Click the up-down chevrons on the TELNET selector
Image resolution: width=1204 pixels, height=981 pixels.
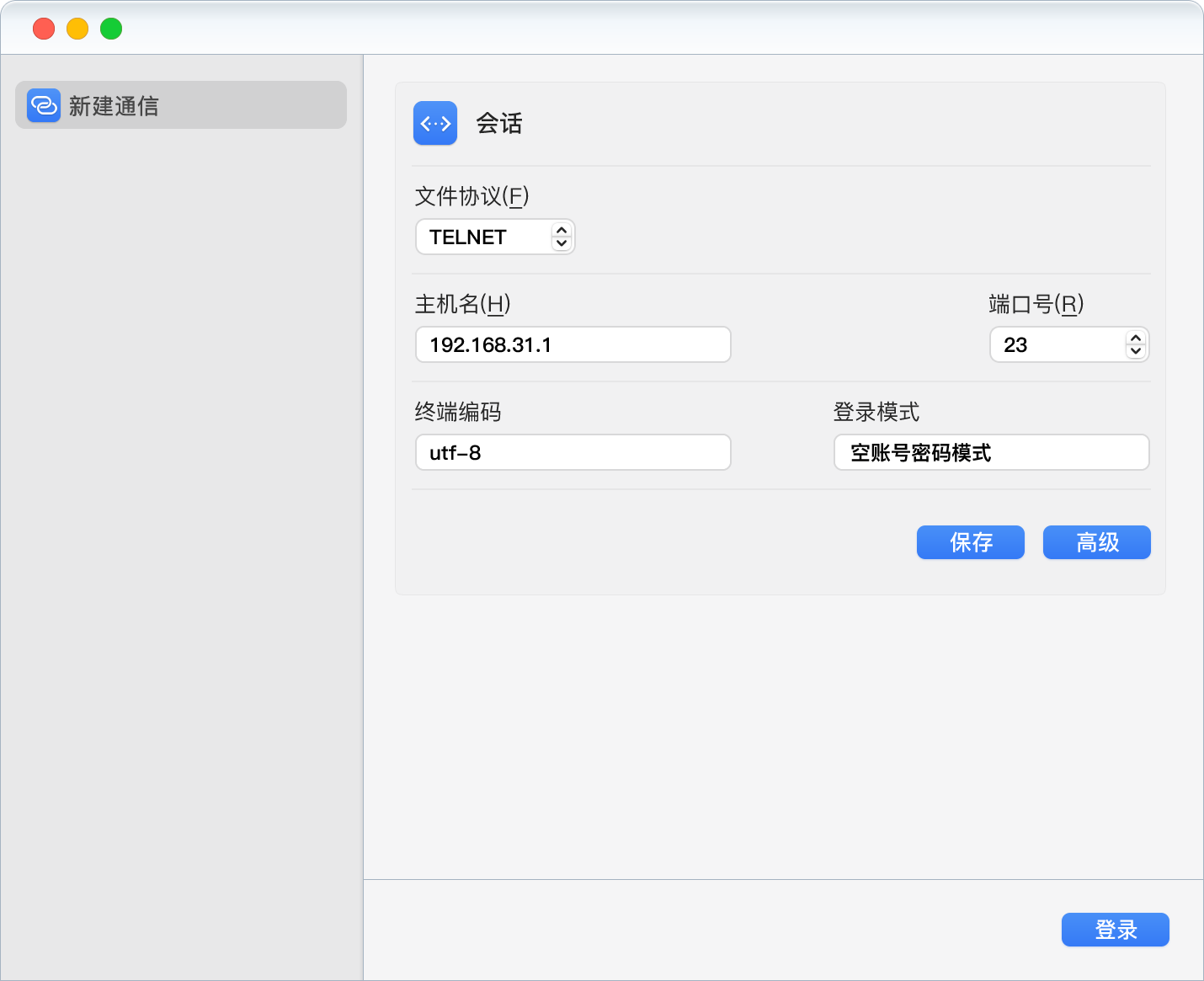(x=562, y=237)
